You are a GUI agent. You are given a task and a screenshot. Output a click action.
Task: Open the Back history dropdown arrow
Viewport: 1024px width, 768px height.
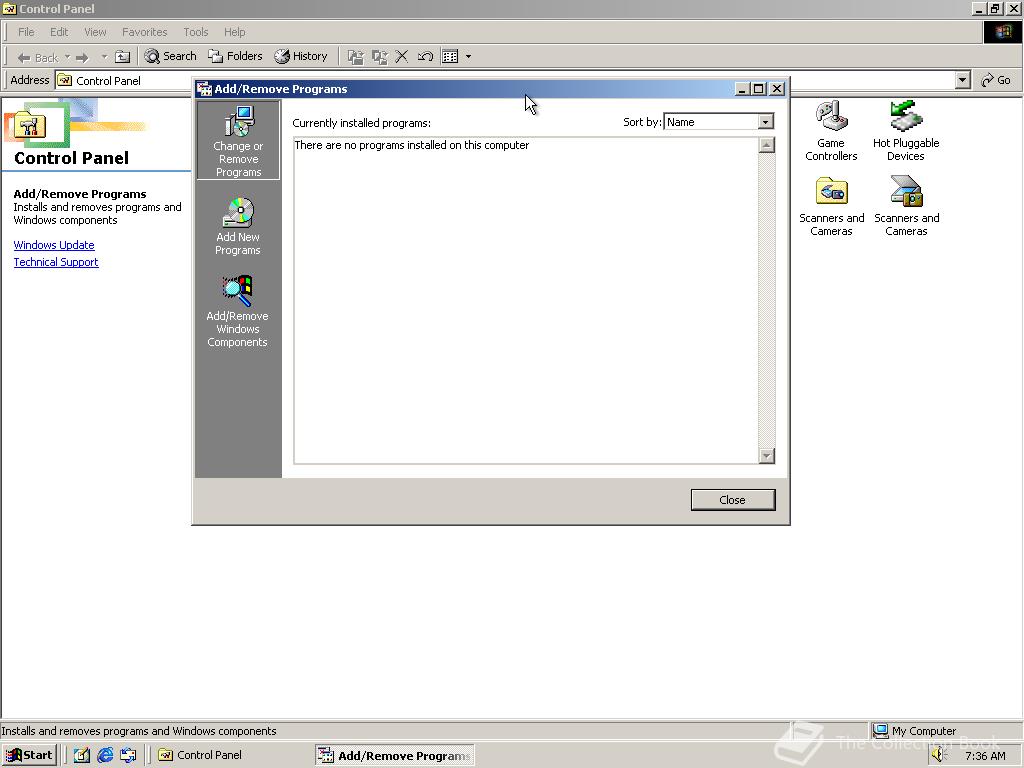coord(67,57)
